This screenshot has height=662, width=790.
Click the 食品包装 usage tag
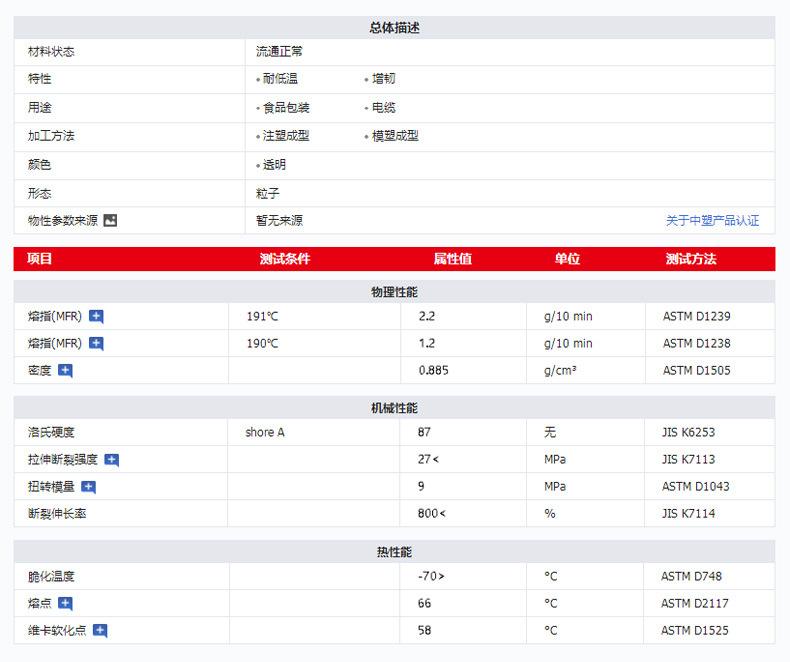coord(286,108)
